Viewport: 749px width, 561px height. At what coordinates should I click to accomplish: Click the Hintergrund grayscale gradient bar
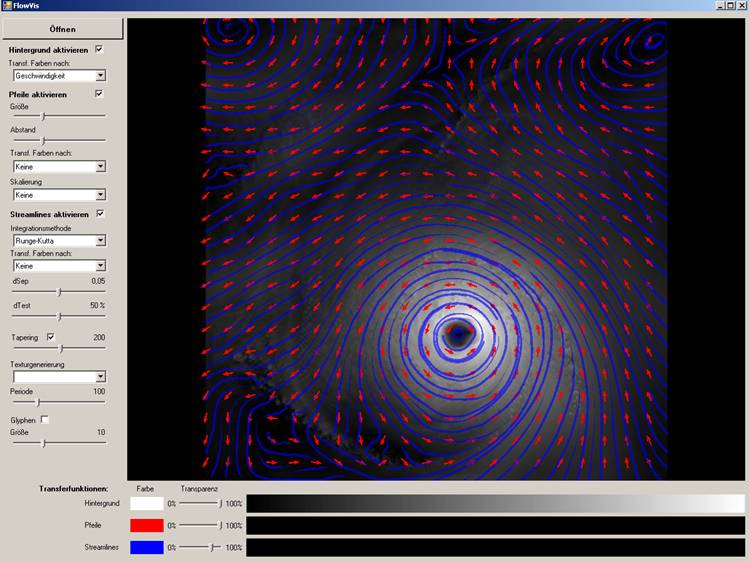tap(495, 504)
